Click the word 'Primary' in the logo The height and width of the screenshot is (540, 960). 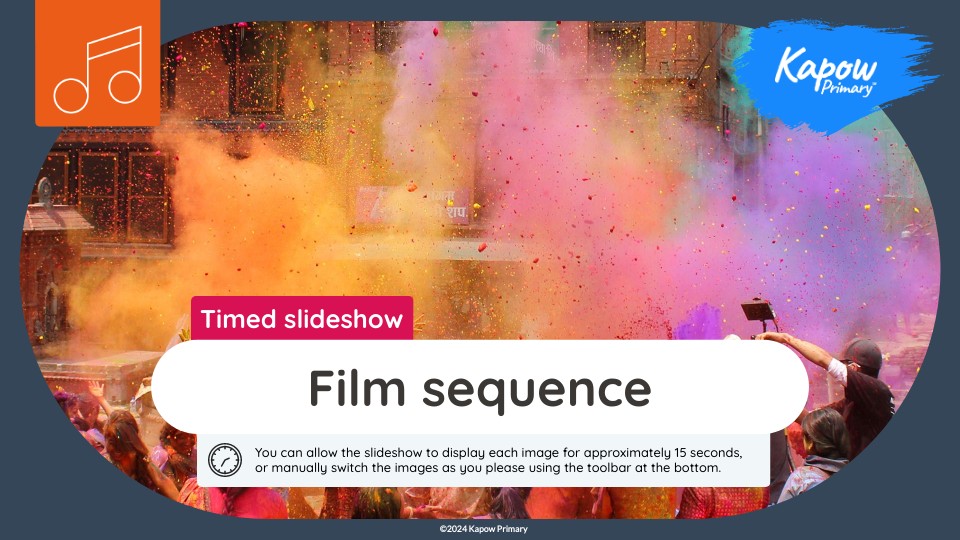847,88
